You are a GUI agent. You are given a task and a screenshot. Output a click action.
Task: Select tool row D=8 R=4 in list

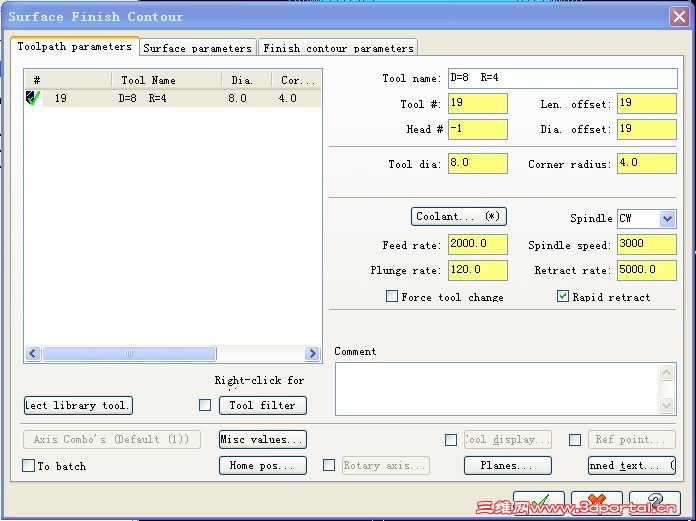point(173,98)
